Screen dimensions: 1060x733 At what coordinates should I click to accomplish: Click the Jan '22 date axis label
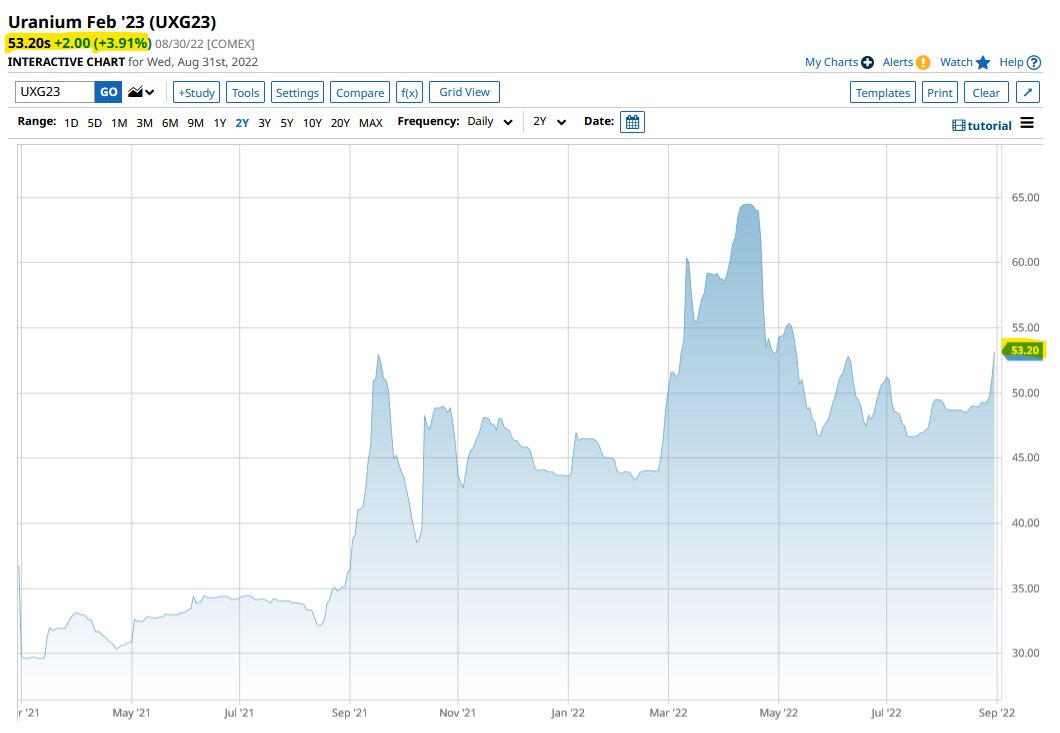pos(568,713)
